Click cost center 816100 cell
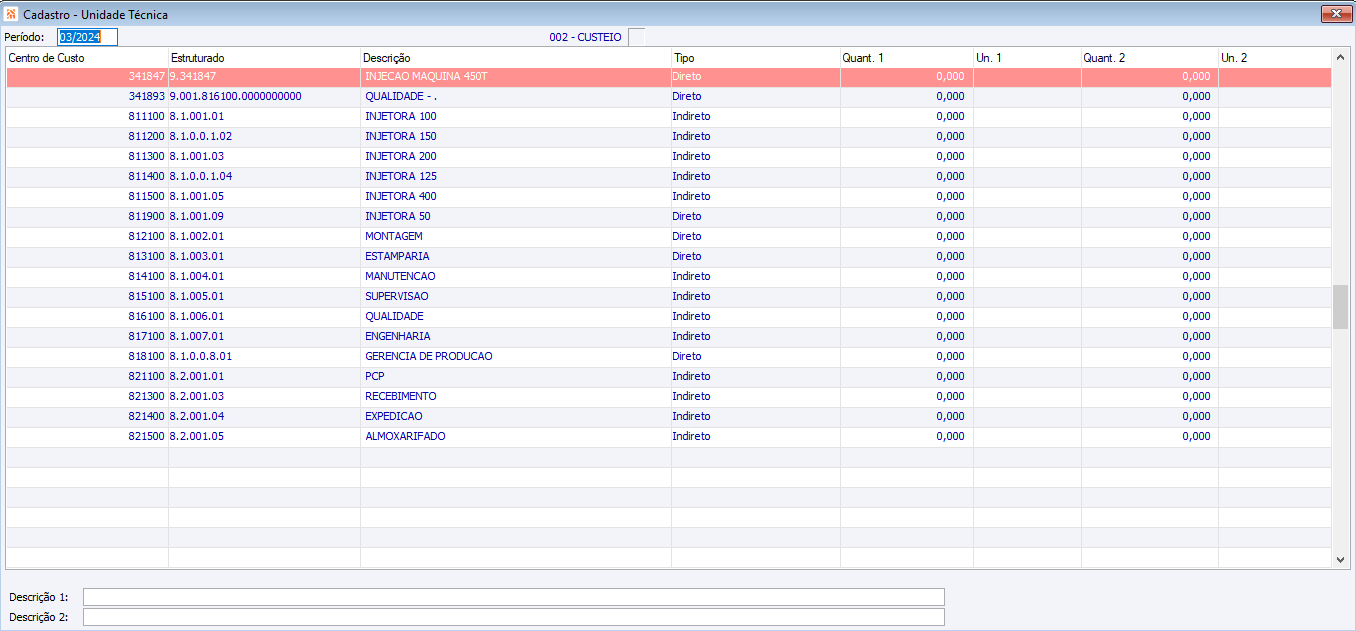The image size is (1356, 631). [87, 317]
